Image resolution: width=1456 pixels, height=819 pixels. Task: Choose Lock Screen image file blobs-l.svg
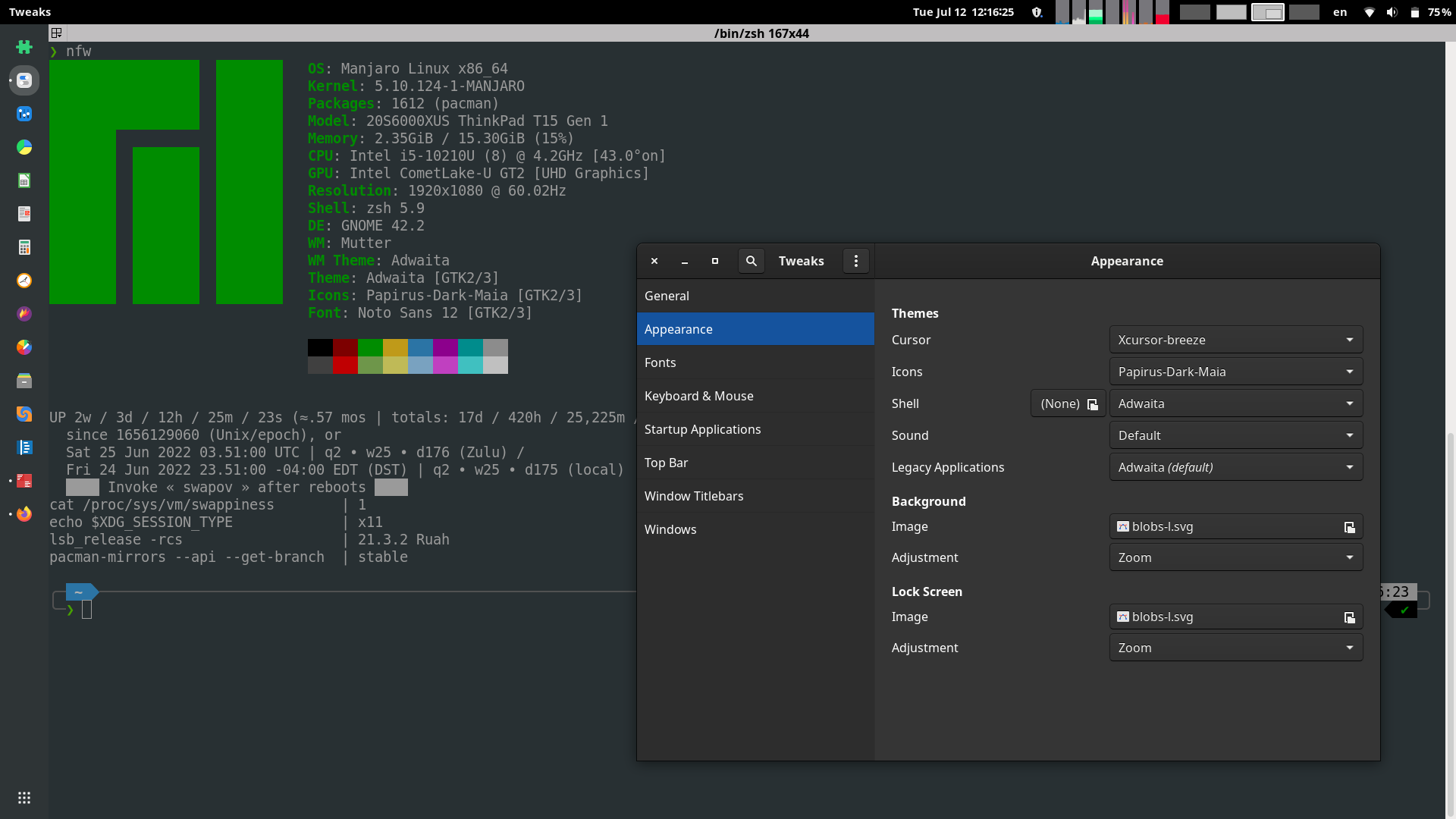pyautogui.click(x=1236, y=617)
